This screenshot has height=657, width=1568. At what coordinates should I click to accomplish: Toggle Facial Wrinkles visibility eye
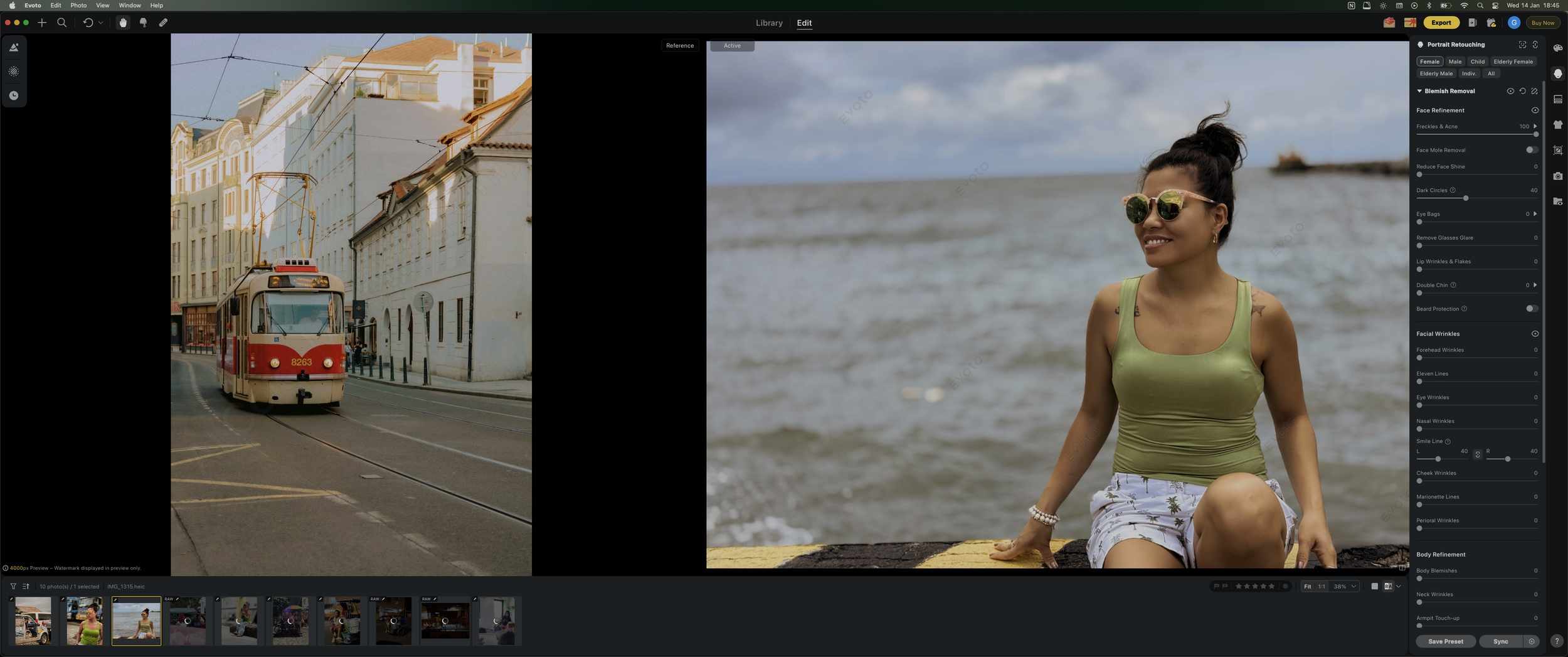pos(1535,334)
